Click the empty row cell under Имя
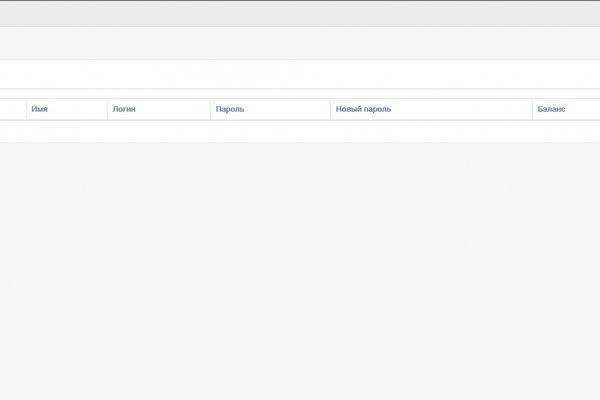600x400 pixels. pyautogui.click(x=66, y=131)
